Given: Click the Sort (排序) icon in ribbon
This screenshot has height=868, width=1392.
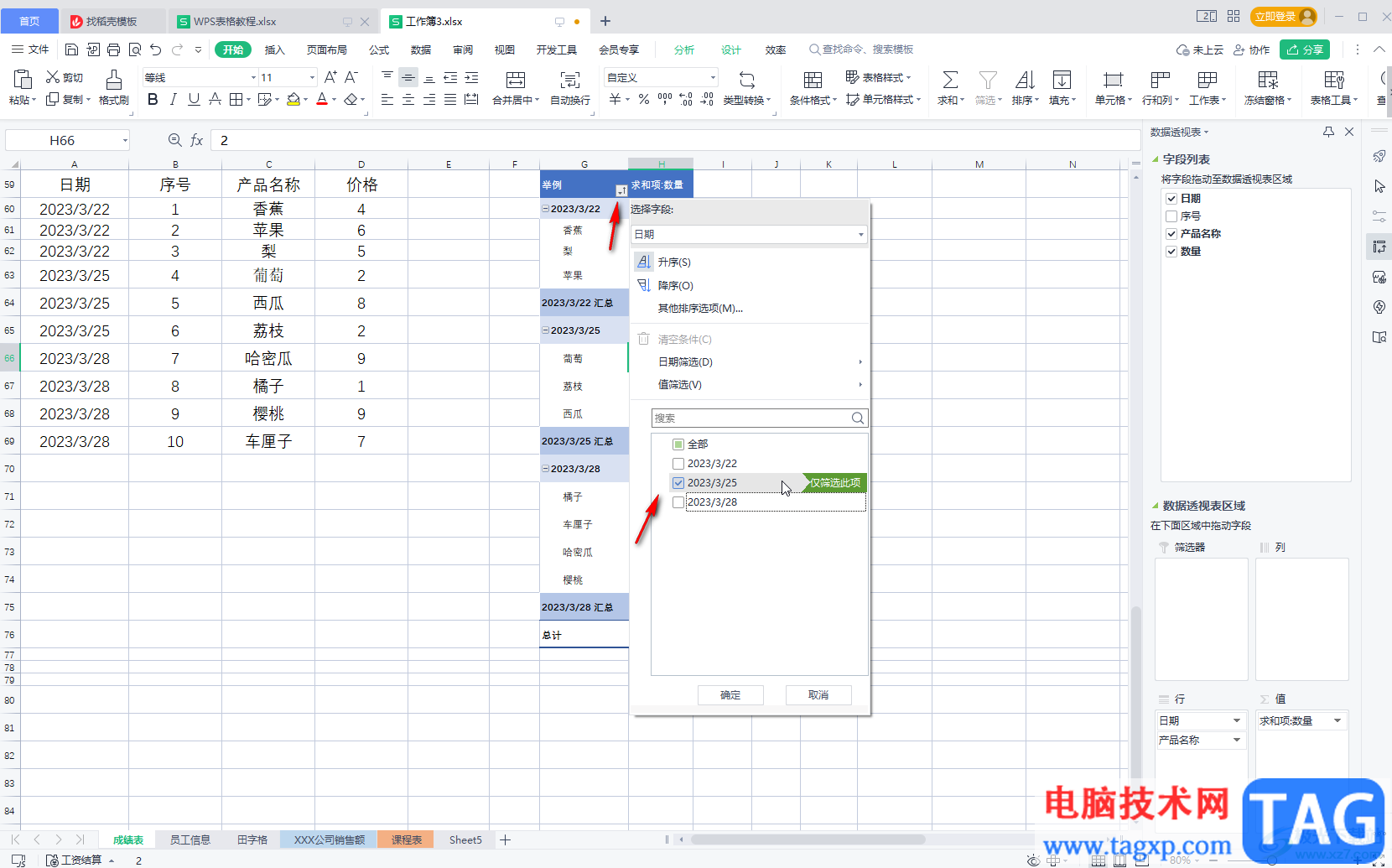Looking at the screenshot, I should [1025, 80].
